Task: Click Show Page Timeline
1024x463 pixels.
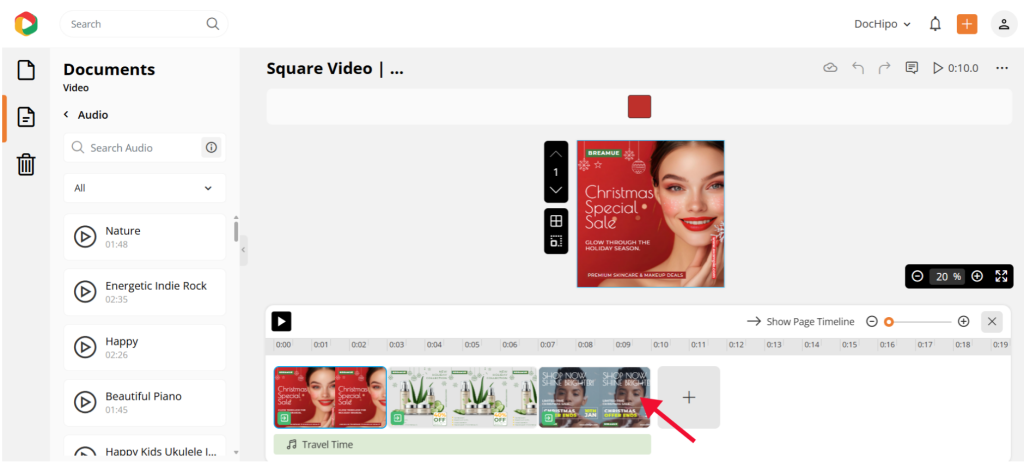Action: click(x=801, y=321)
